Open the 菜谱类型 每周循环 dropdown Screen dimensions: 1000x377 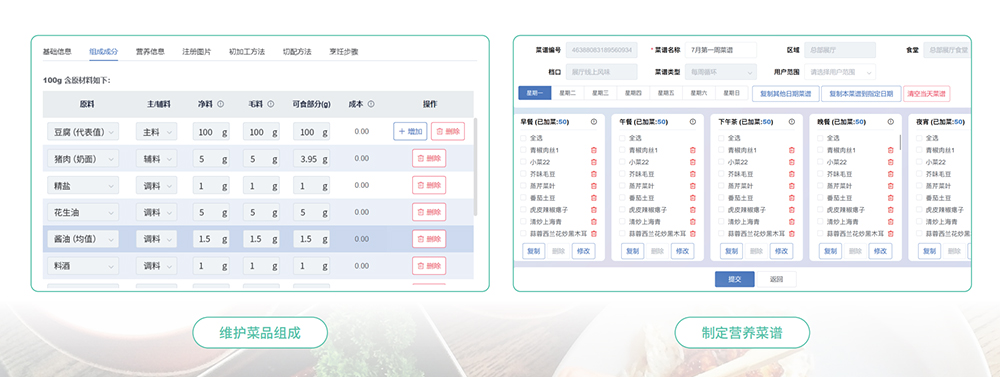721,71
